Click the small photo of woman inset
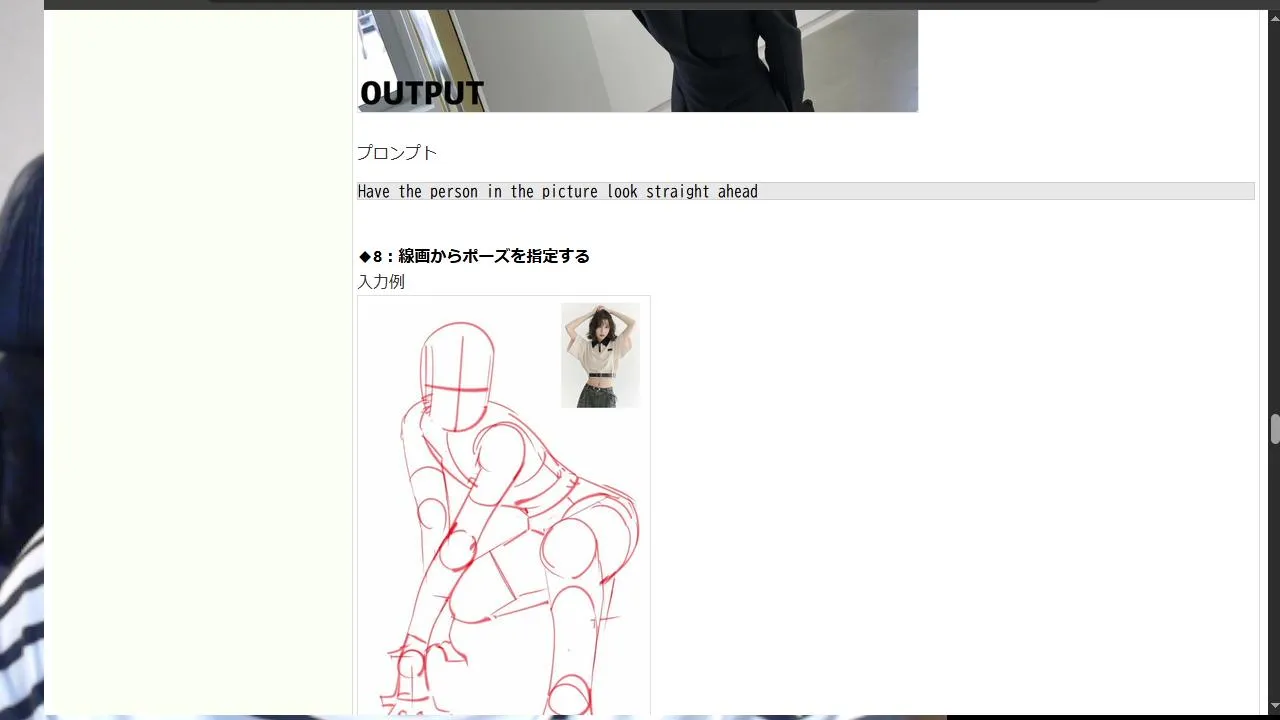1280x720 pixels. click(x=600, y=355)
